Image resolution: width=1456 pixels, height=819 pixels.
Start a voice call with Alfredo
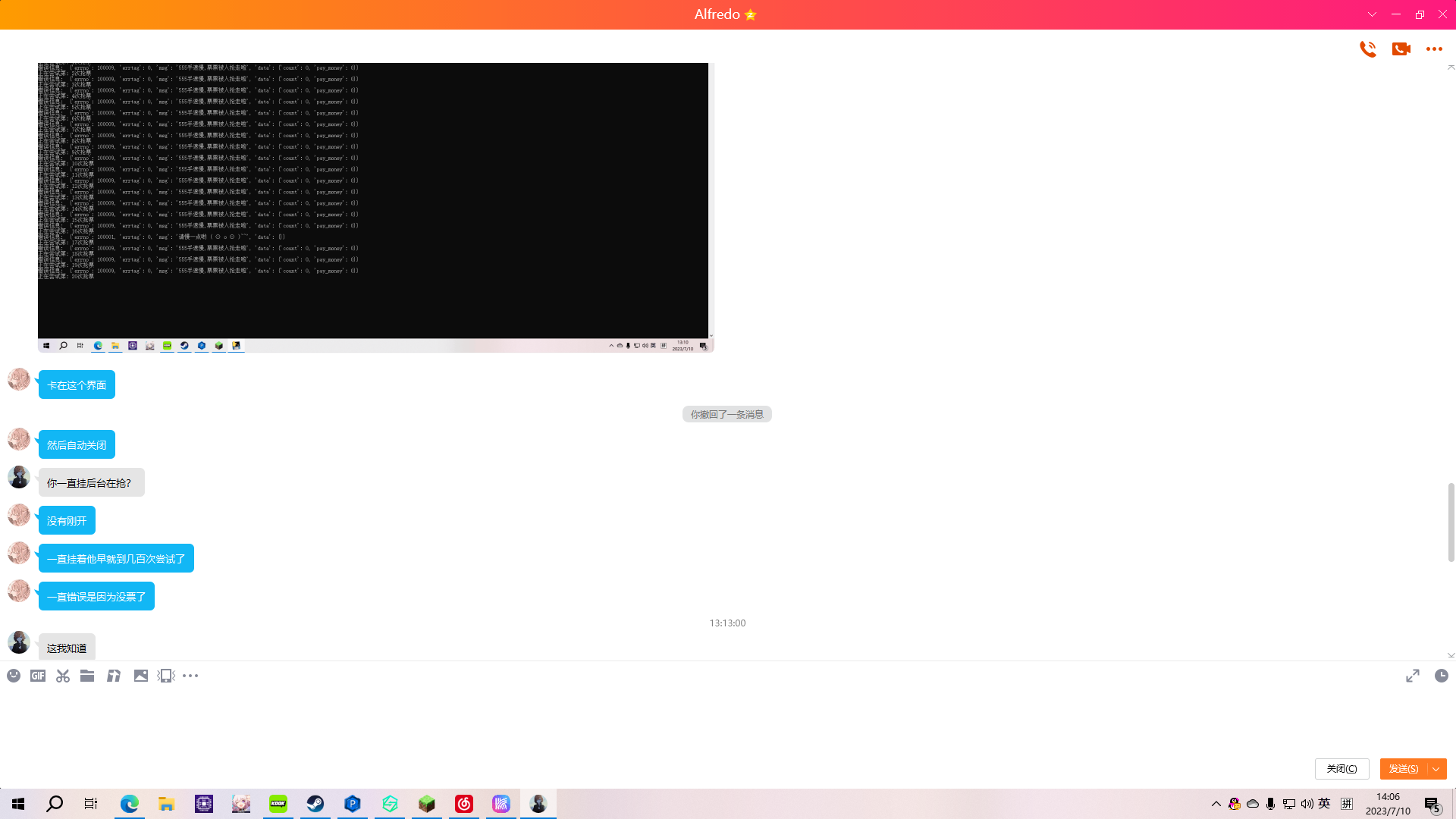coord(1367,49)
